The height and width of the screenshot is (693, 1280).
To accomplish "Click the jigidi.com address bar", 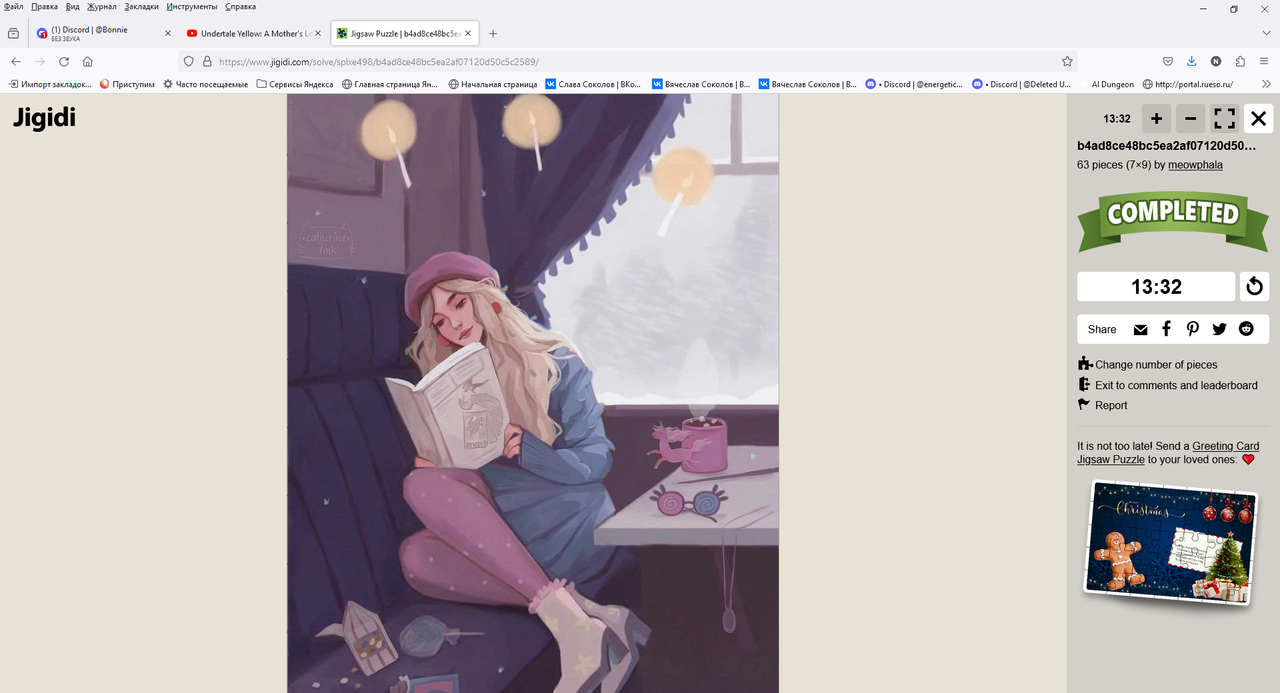I will coord(630,61).
